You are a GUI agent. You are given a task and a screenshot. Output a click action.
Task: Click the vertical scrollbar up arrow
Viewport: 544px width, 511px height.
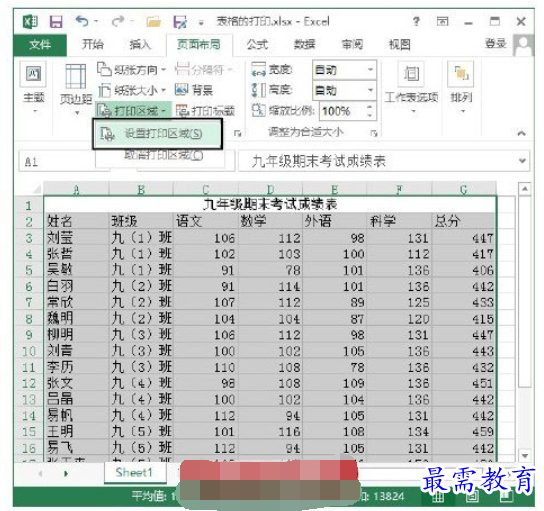[525, 189]
